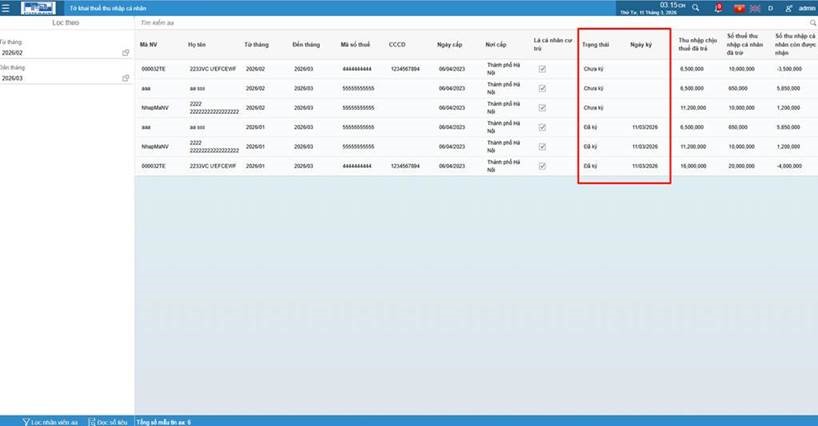The height and width of the screenshot is (426, 818).
Task: Click the admin user profile icon
Action: pos(790,7)
